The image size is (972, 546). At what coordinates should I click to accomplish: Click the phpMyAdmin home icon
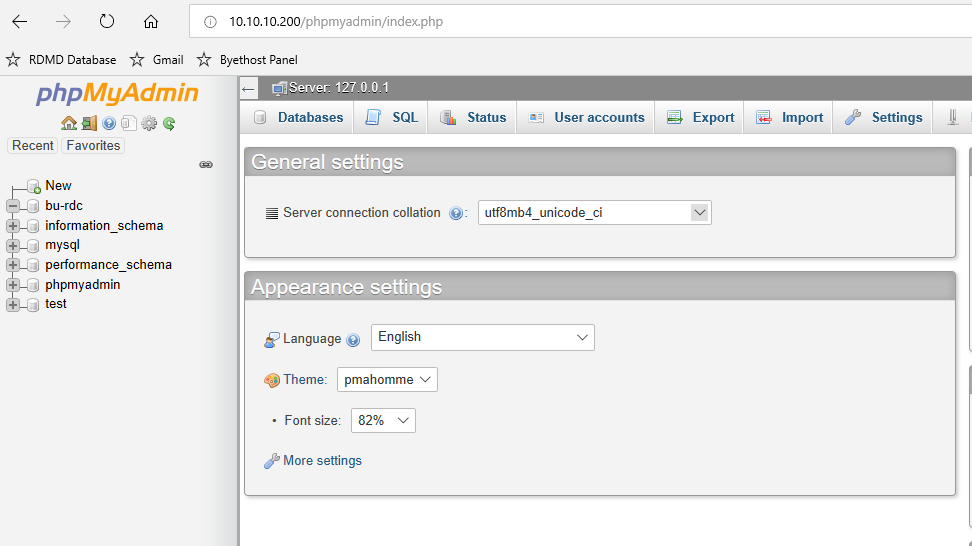pos(69,123)
